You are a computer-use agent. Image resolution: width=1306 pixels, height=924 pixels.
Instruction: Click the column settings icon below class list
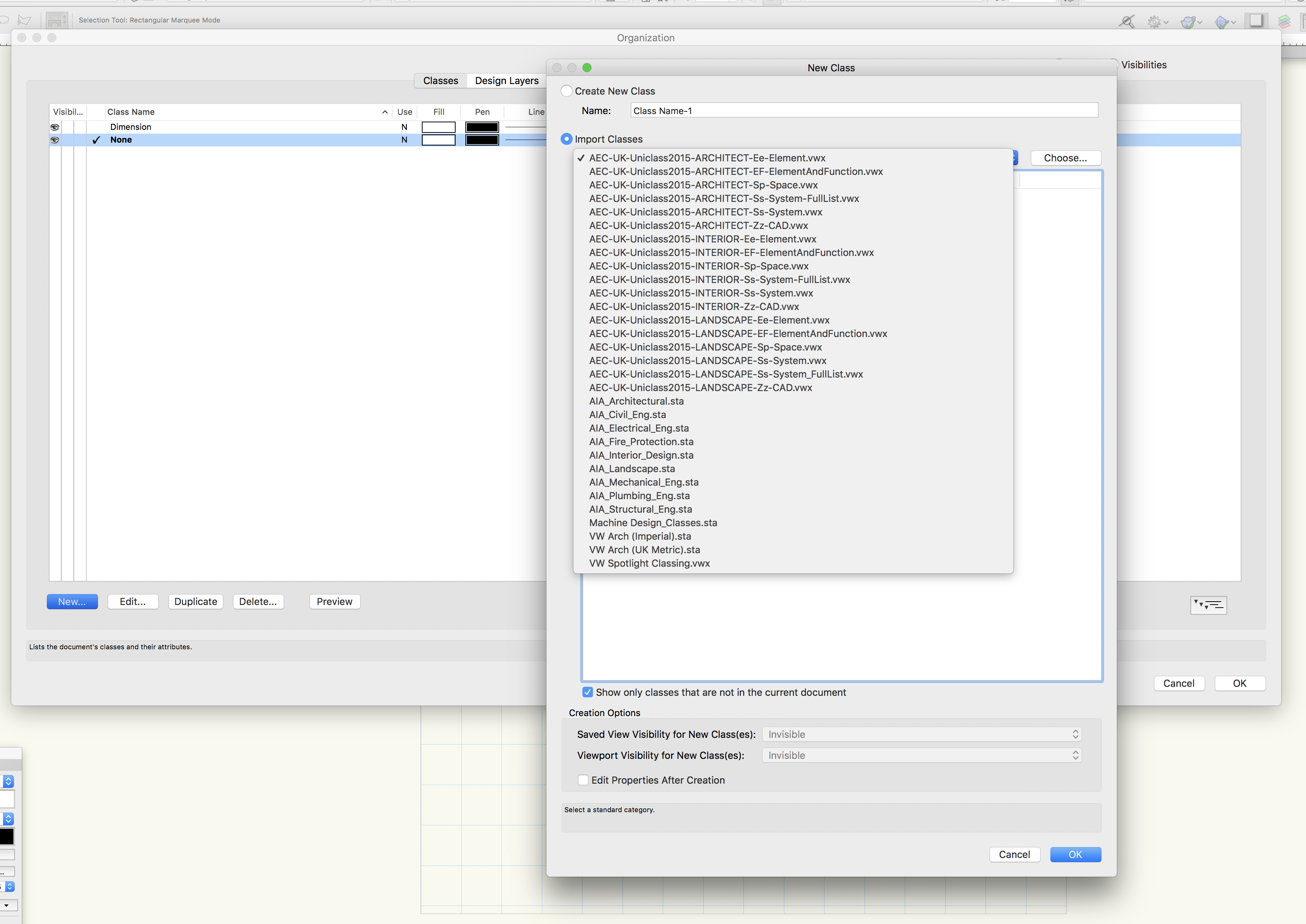[1208, 605]
